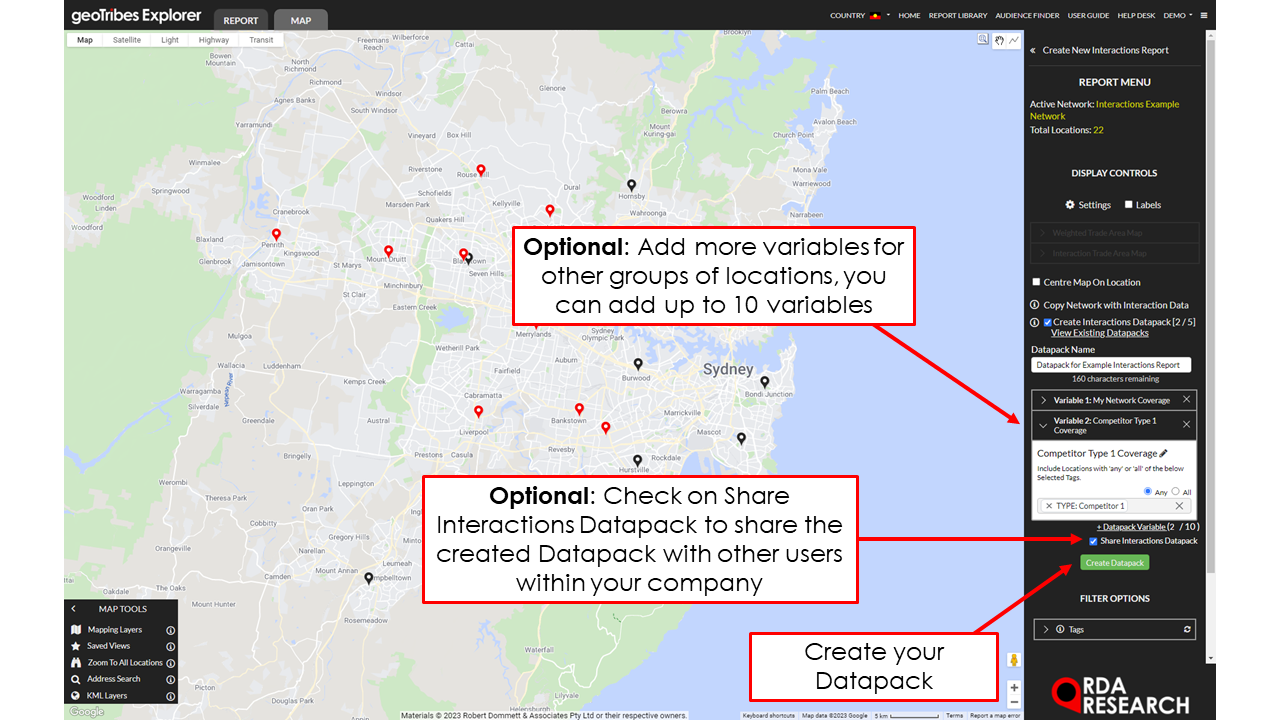Viewport: 1280px width, 720px height.
Task: Click info icon in Tags filter row
Action: 1060,629
